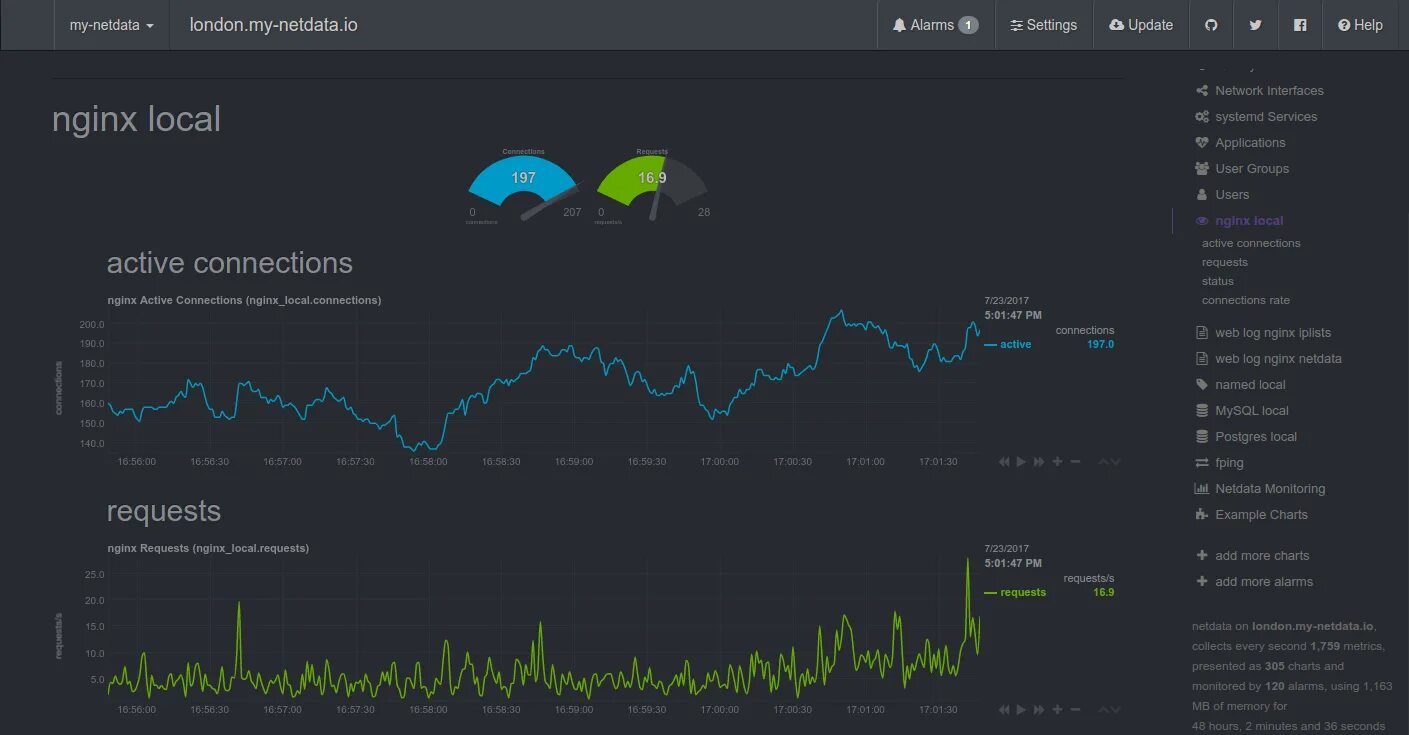Screen dimensions: 1409x735
Task: Go to Network Interfaces section
Action: pyautogui.click(x=1259, y=90)
